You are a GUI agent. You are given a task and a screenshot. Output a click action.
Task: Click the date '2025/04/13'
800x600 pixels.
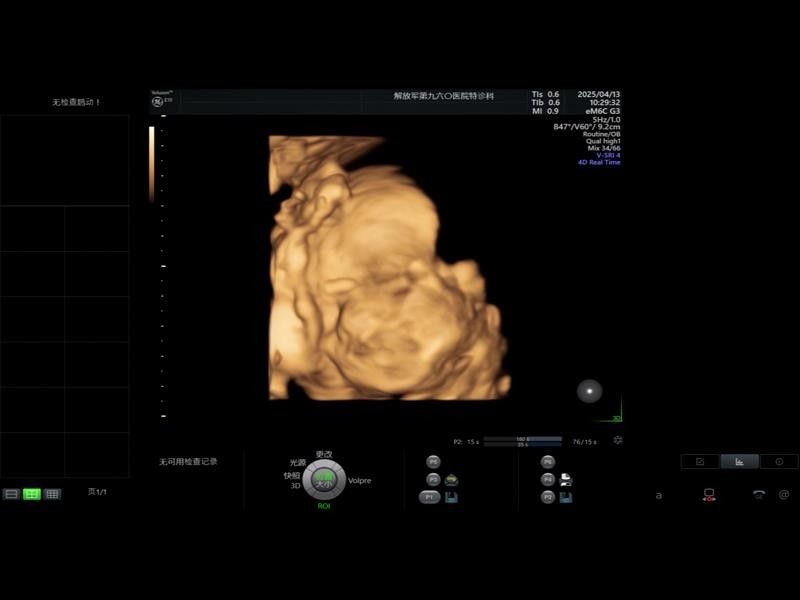[x=598, y=94]
